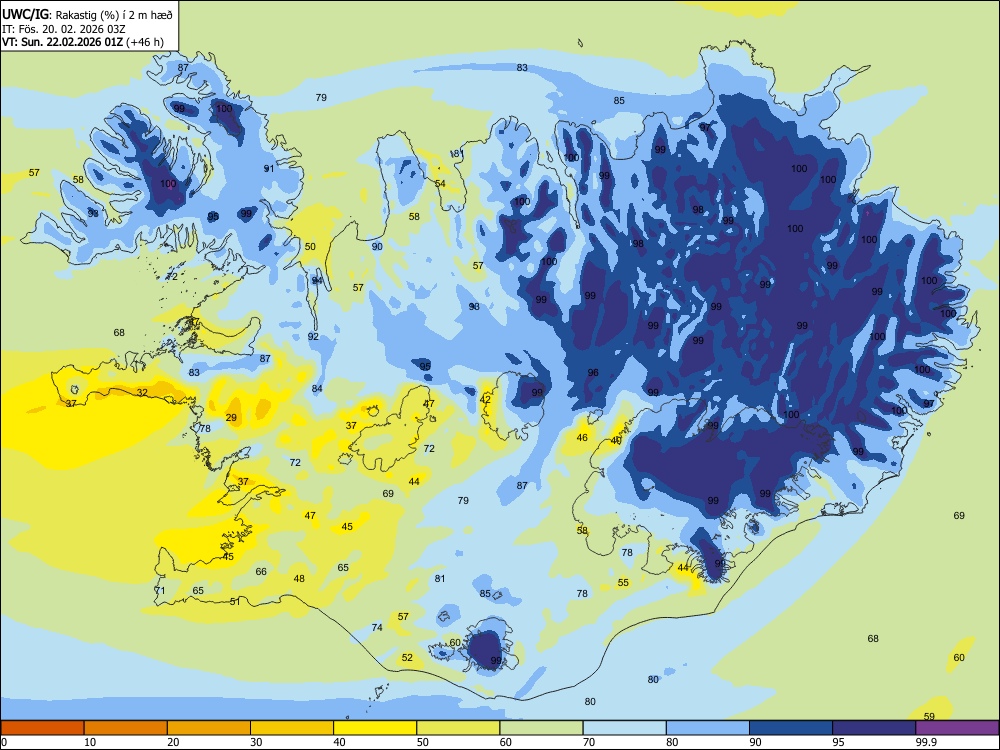The width and height of the screenshot is (1000, 750).
Task: Click the title text 'Rakastig (%) í 2 m hæð'
Action: click(x=114, y=15)
